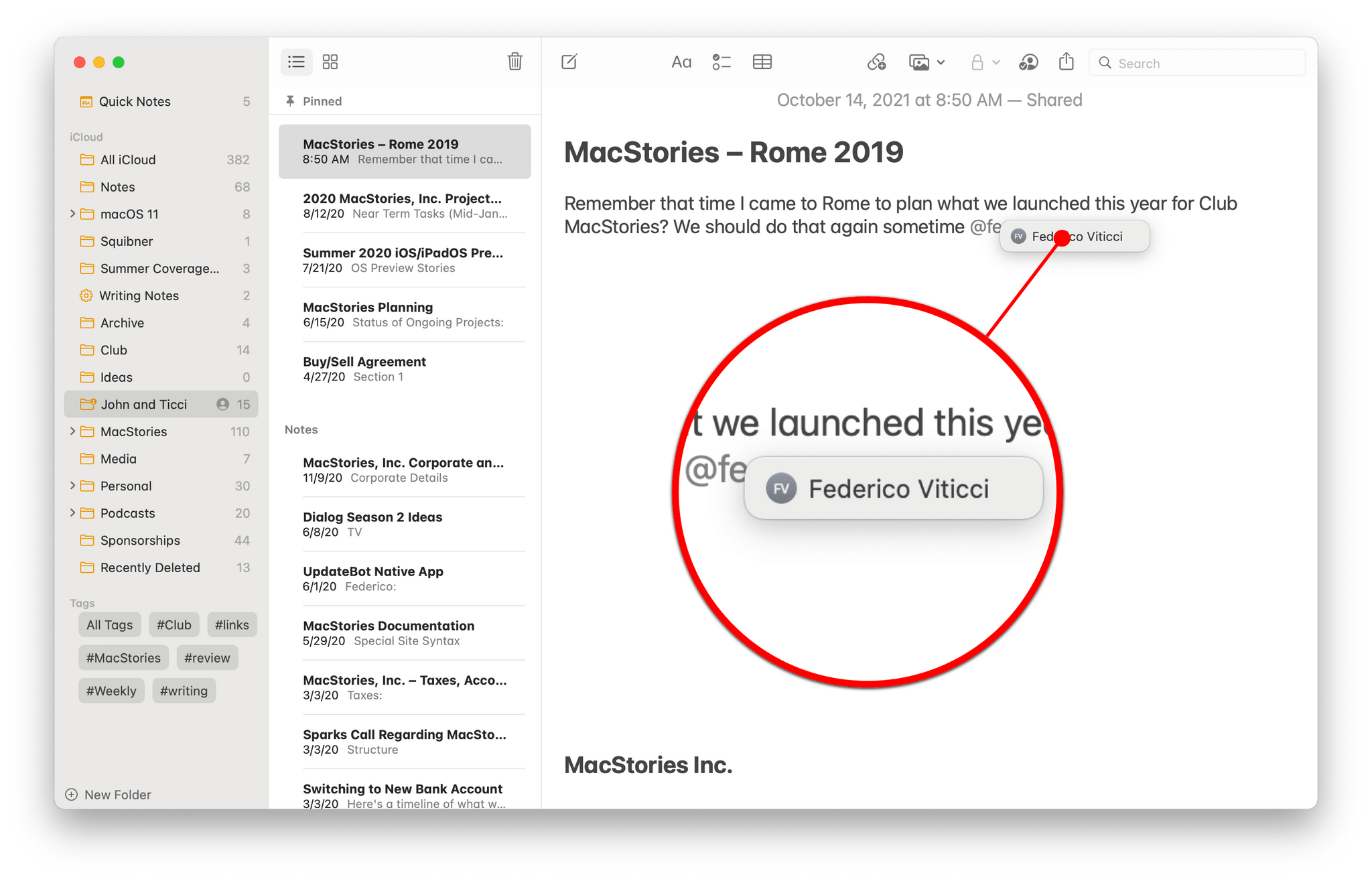Select the All iCloud folder

(x=161, y=159)
